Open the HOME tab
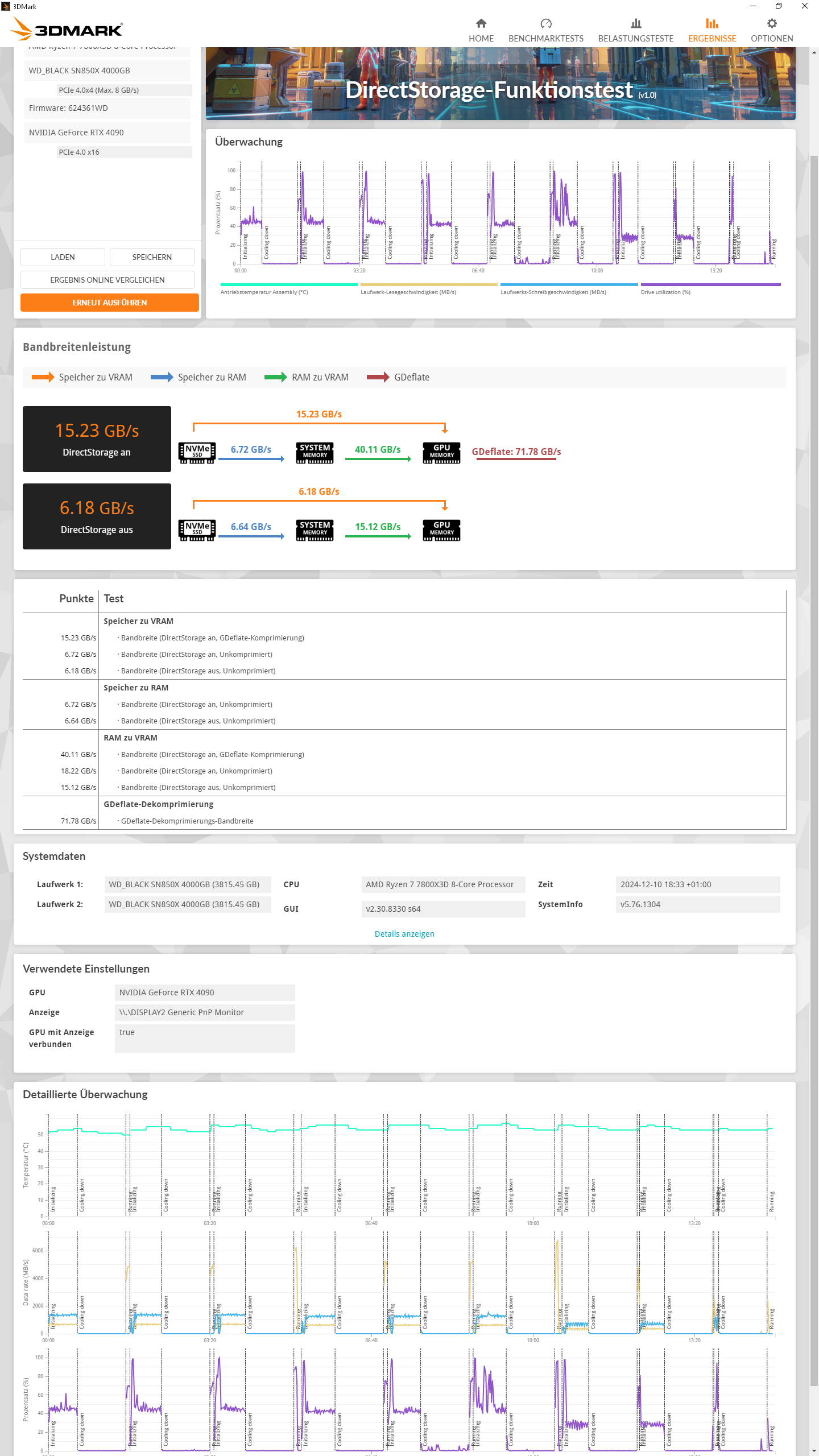The image size is (819, 1456). click(x=481, y=30)
